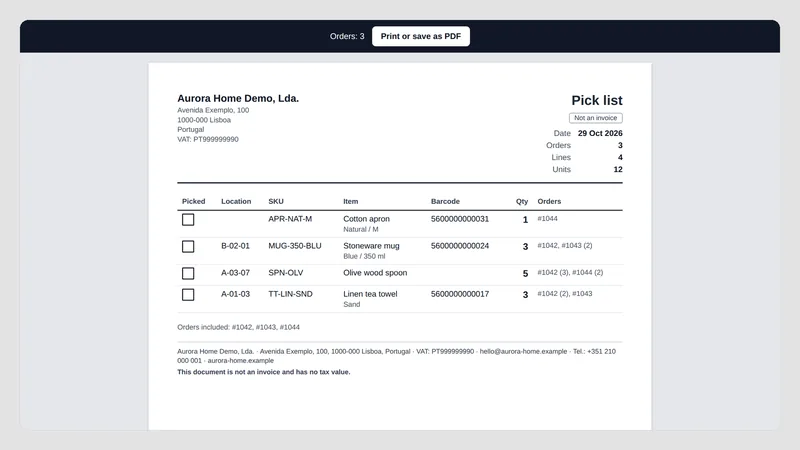The image size is (800, 450).
Task: Click the Qty column header
Action: 521,202
